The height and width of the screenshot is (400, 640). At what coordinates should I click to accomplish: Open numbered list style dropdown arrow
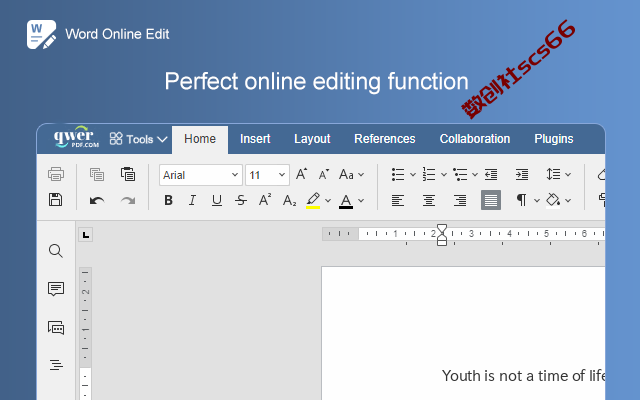point(444,175)
